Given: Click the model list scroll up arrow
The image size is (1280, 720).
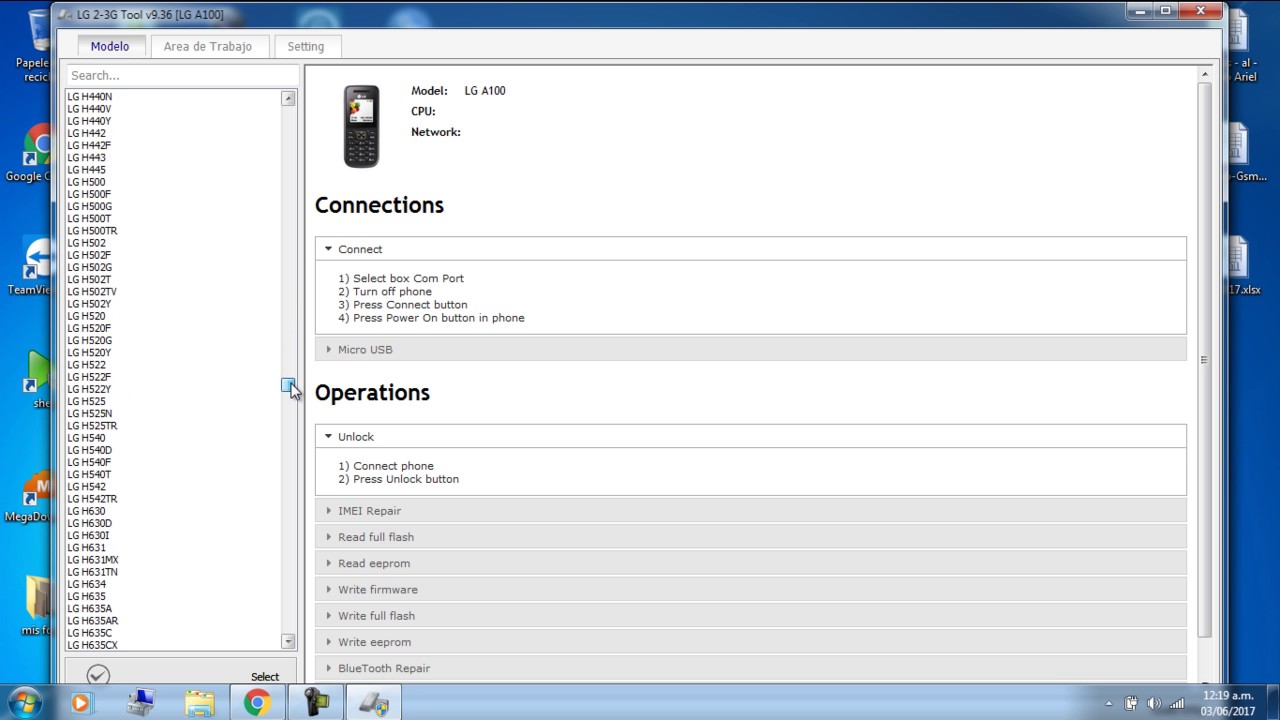Looking at the screenshot, I should click(x=288, y=98).
